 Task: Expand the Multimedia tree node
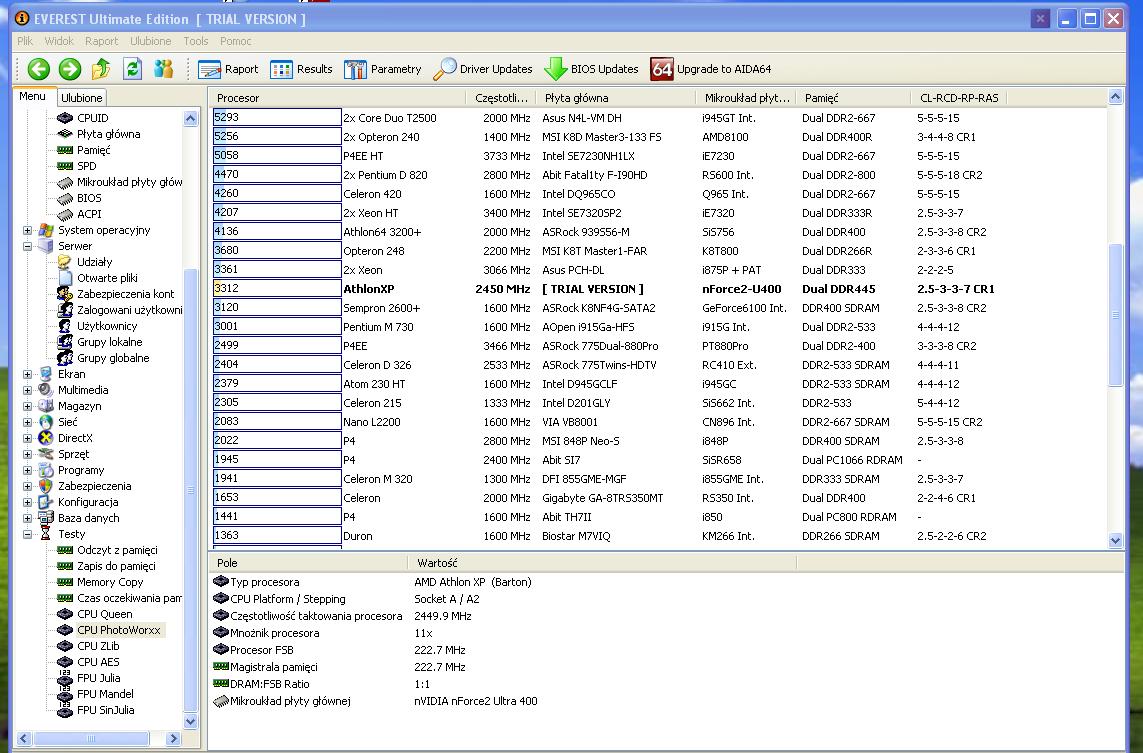pos(28,390)
